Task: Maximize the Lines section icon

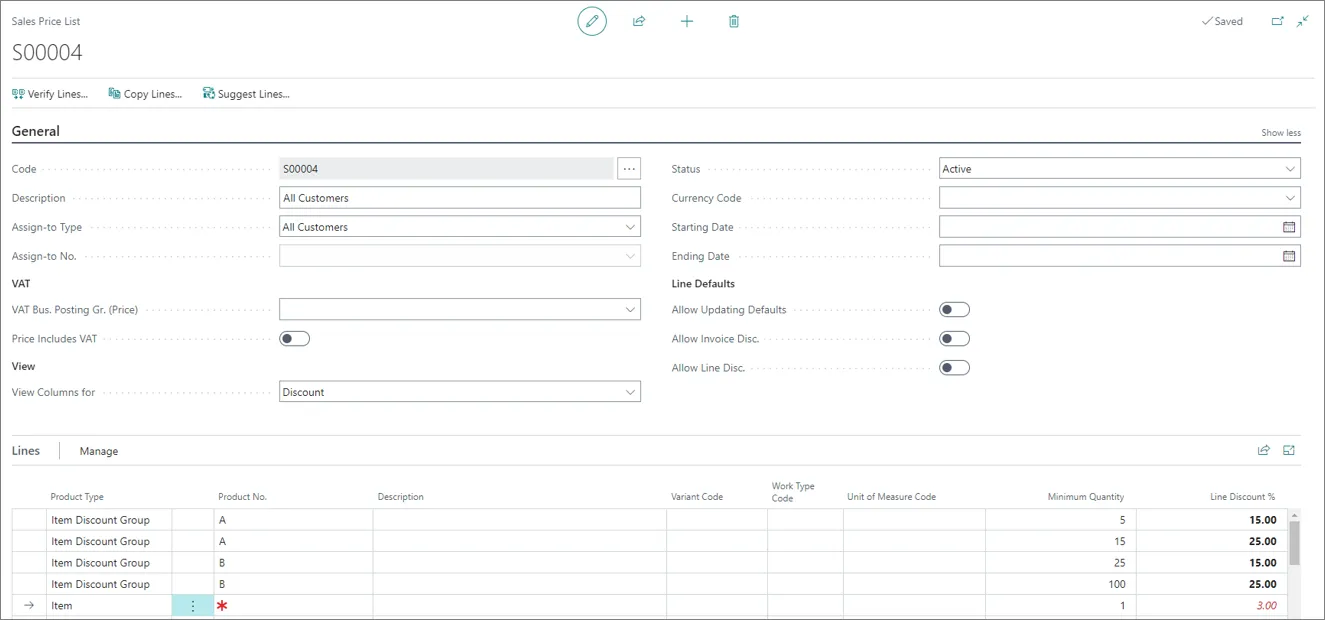Action: 1289,451
